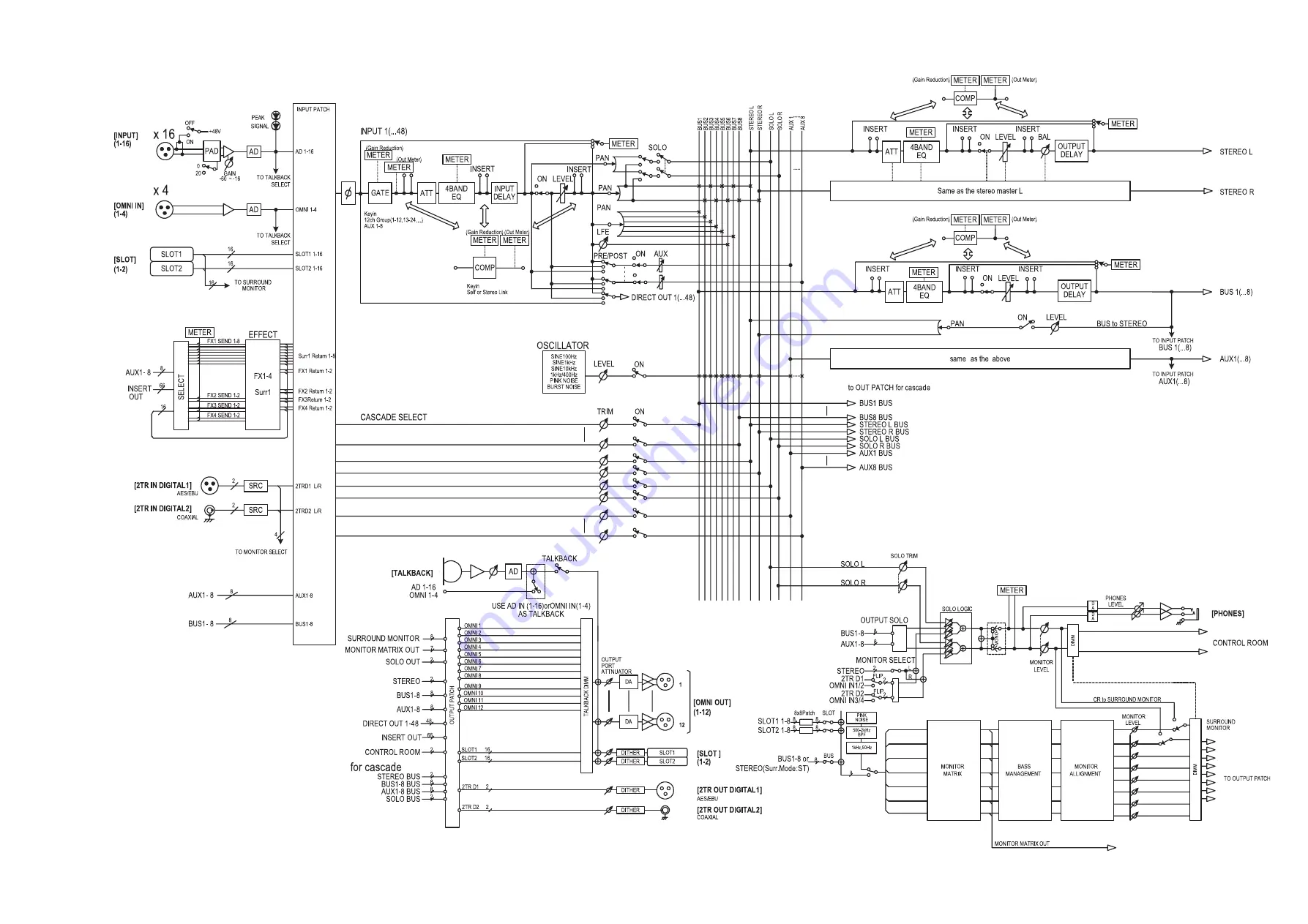
Task: Click the SIGNAL indicator lamp
Action: [x=276, y=126]
